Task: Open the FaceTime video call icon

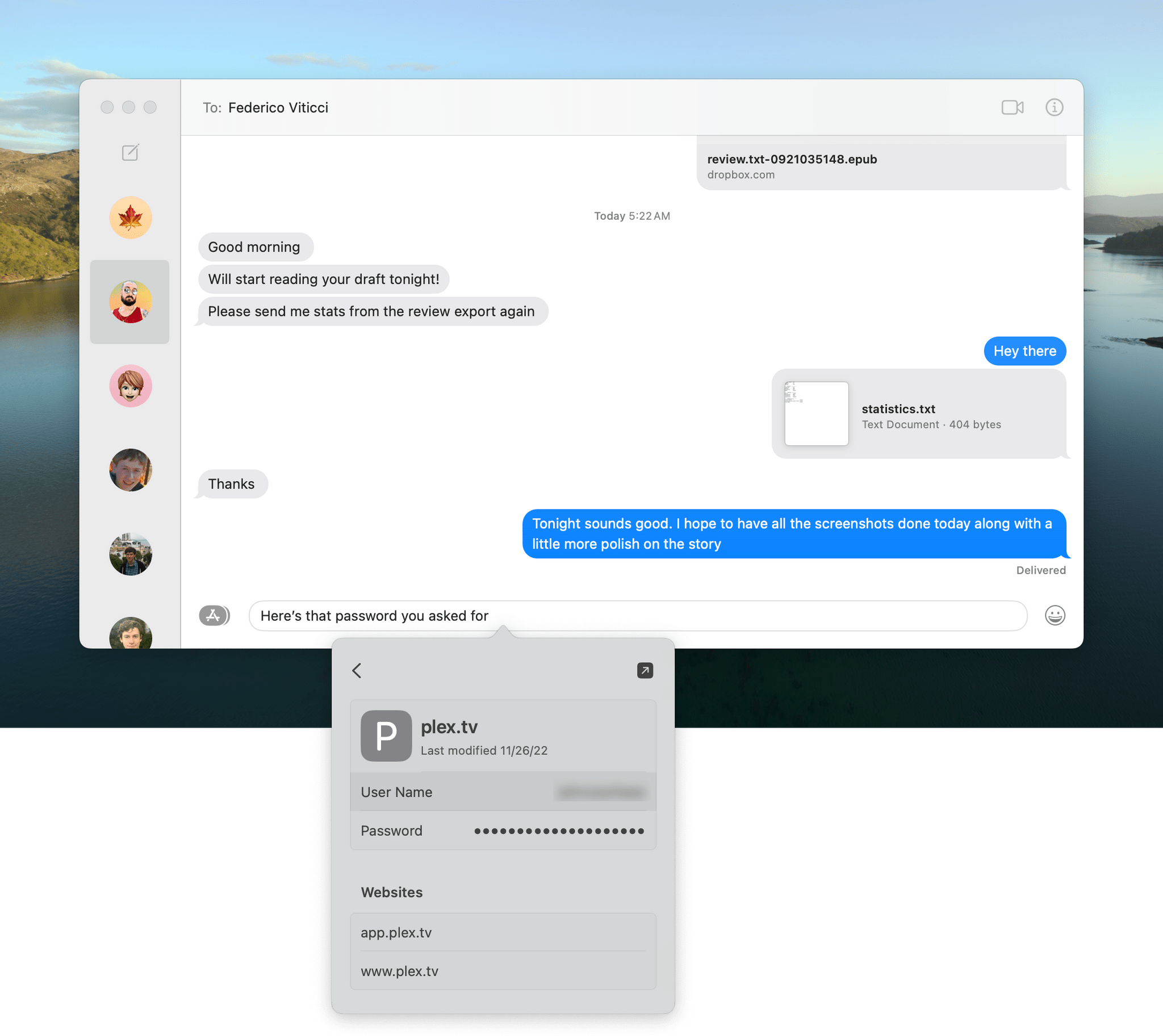Action: (1013, 107)
